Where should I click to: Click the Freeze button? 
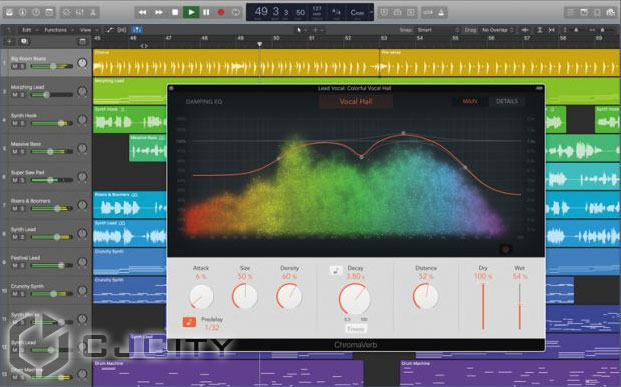[355, 329]
